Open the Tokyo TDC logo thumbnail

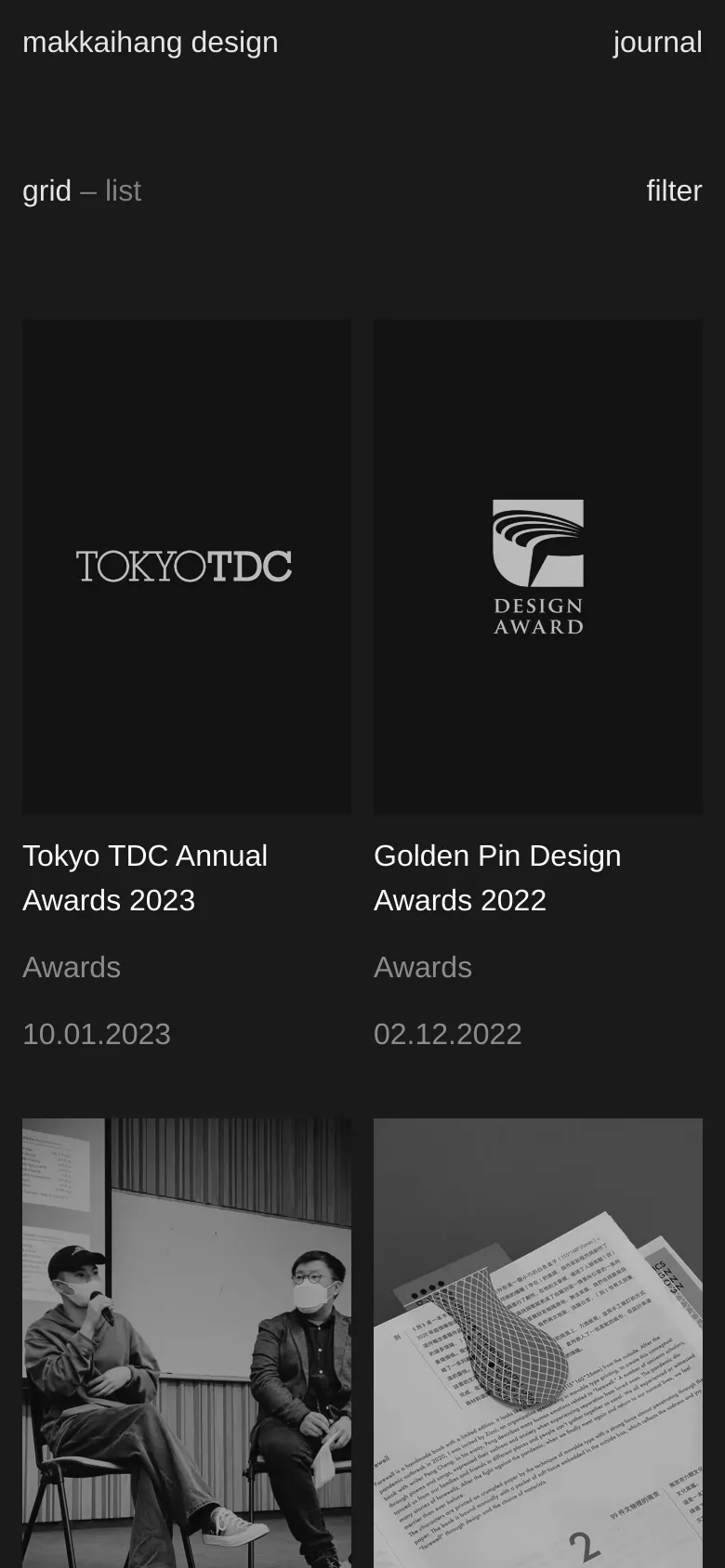(187, 567)
